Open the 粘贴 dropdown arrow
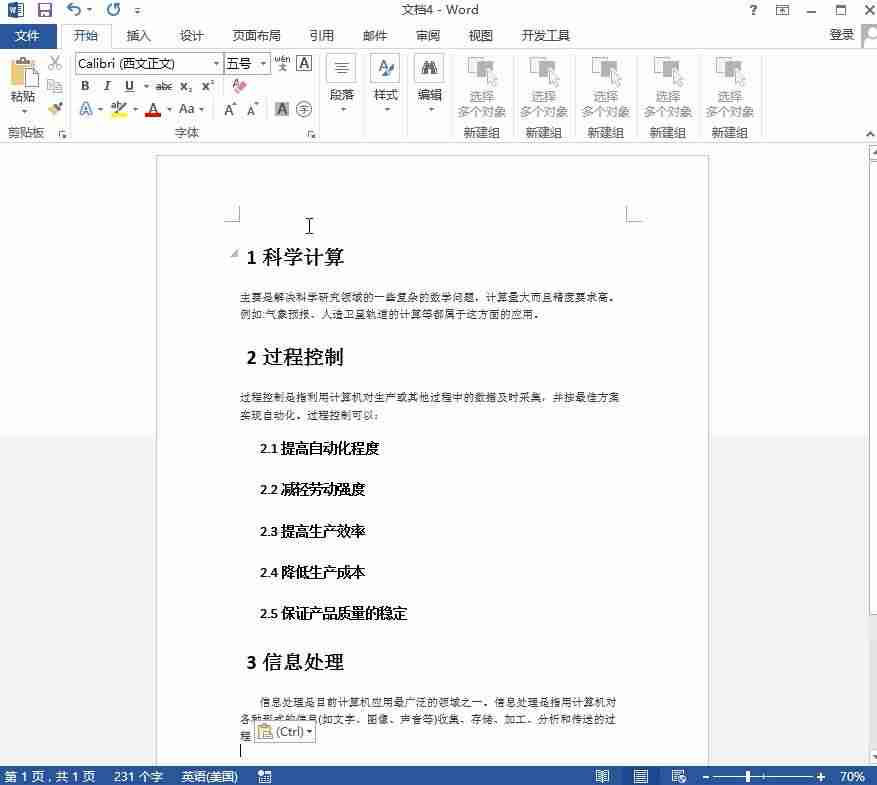877x785 pixels. point(23,112)
